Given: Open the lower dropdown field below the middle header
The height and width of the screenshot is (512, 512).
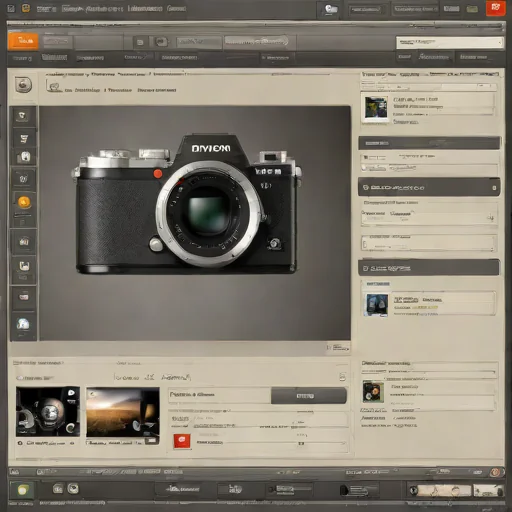Looking at the screenshot, I should pyautogui.click(x=429, y=243).
